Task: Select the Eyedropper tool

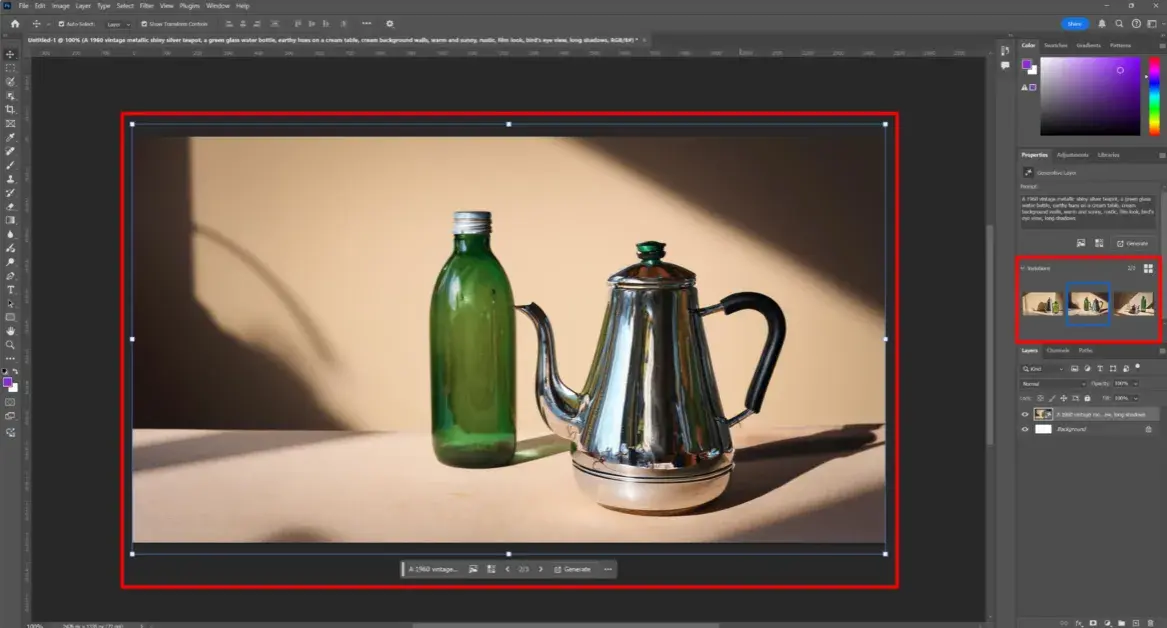Action: pyautogui.click(x=10, y=137)
